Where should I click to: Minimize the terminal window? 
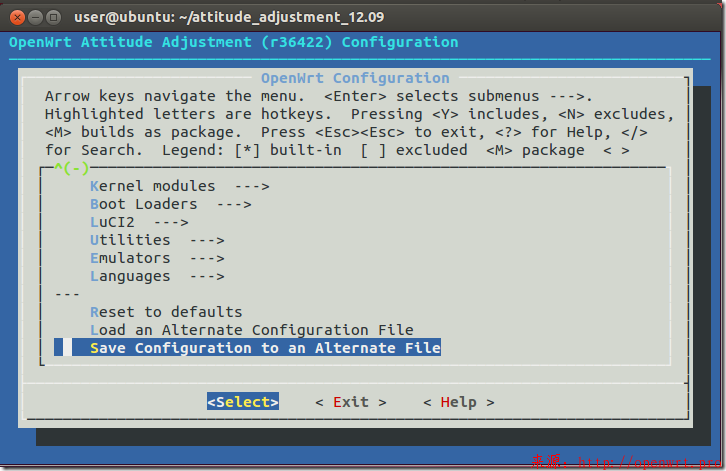coord(35,18)
